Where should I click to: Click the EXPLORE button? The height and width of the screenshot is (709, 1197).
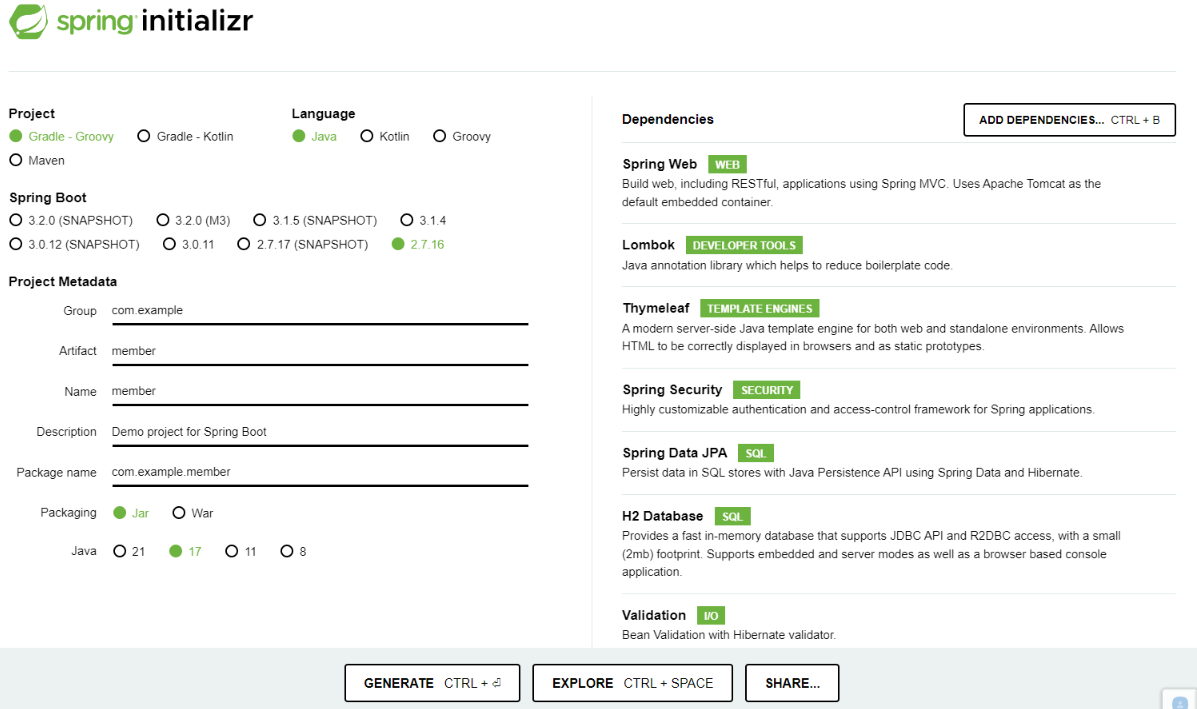tap(632, 683)
